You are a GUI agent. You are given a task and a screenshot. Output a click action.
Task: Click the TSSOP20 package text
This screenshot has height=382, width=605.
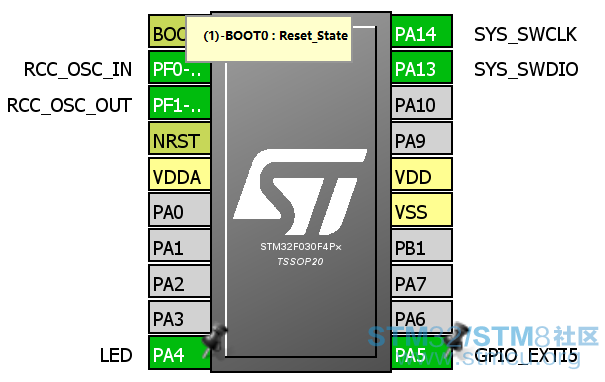[x=300, y=262]
